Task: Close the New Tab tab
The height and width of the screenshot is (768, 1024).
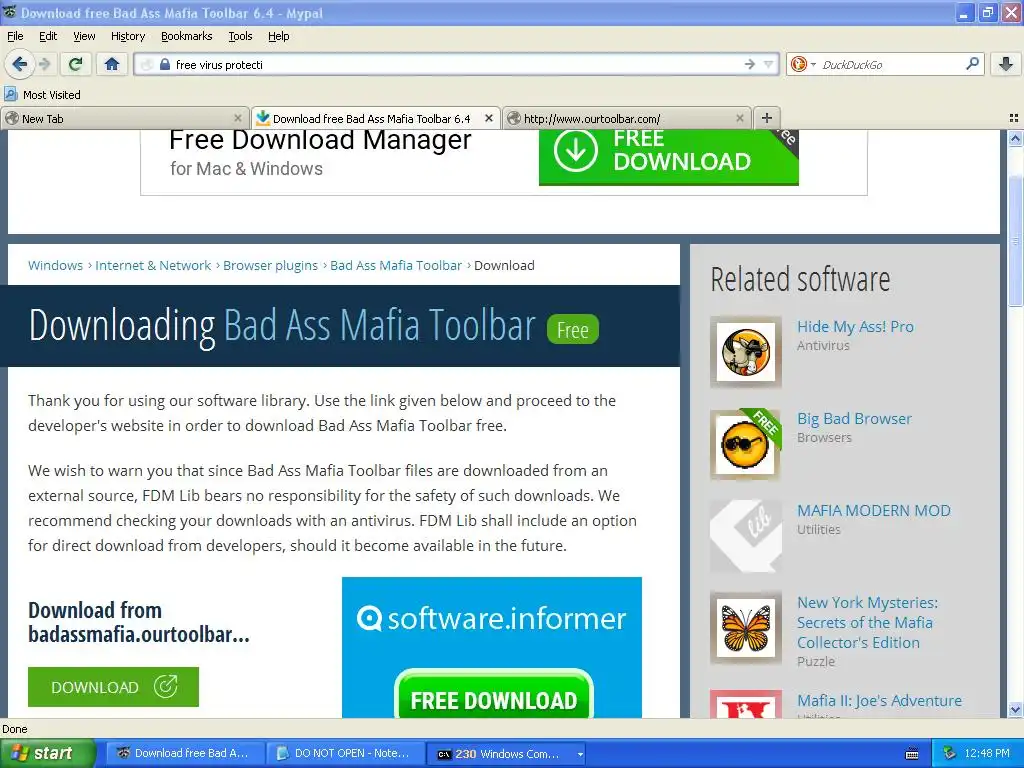Action: coord(238,118)
